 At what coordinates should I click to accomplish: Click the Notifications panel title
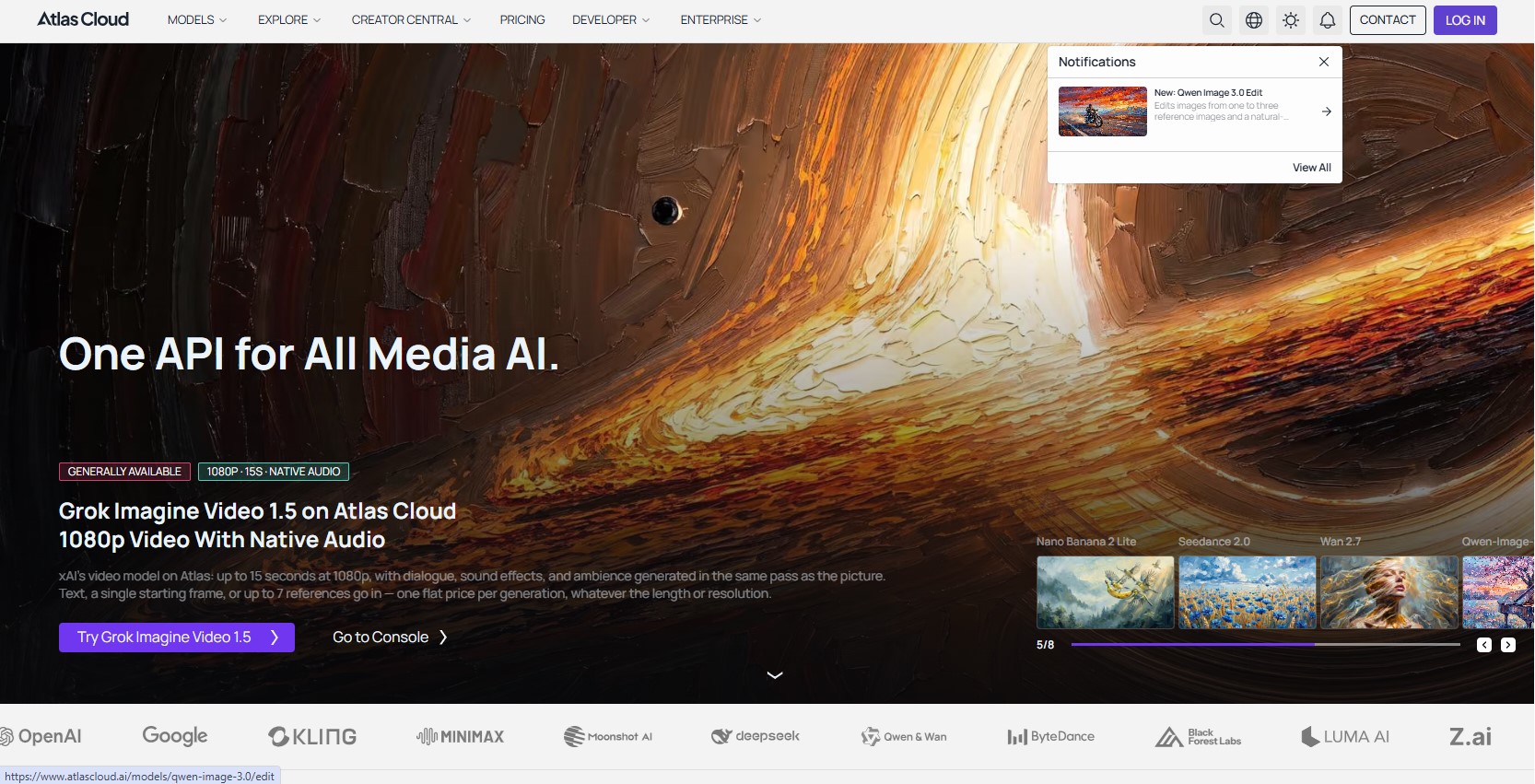tap(1096, 62)
